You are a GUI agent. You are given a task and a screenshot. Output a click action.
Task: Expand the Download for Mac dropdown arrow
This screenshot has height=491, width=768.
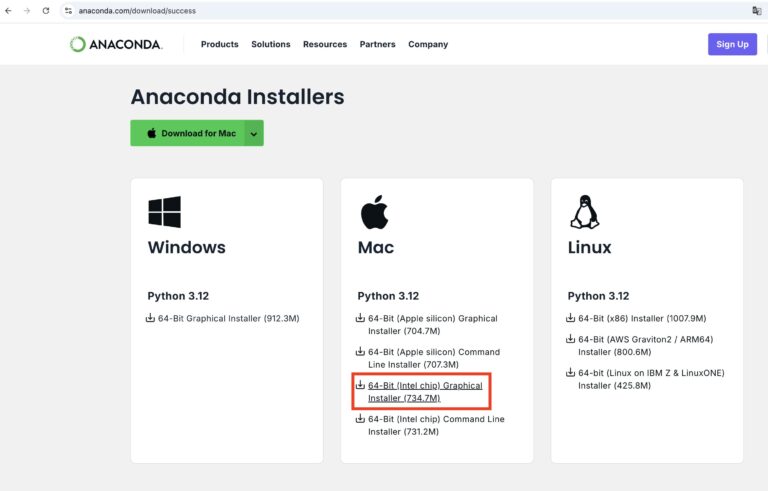(x=254, y=133)
